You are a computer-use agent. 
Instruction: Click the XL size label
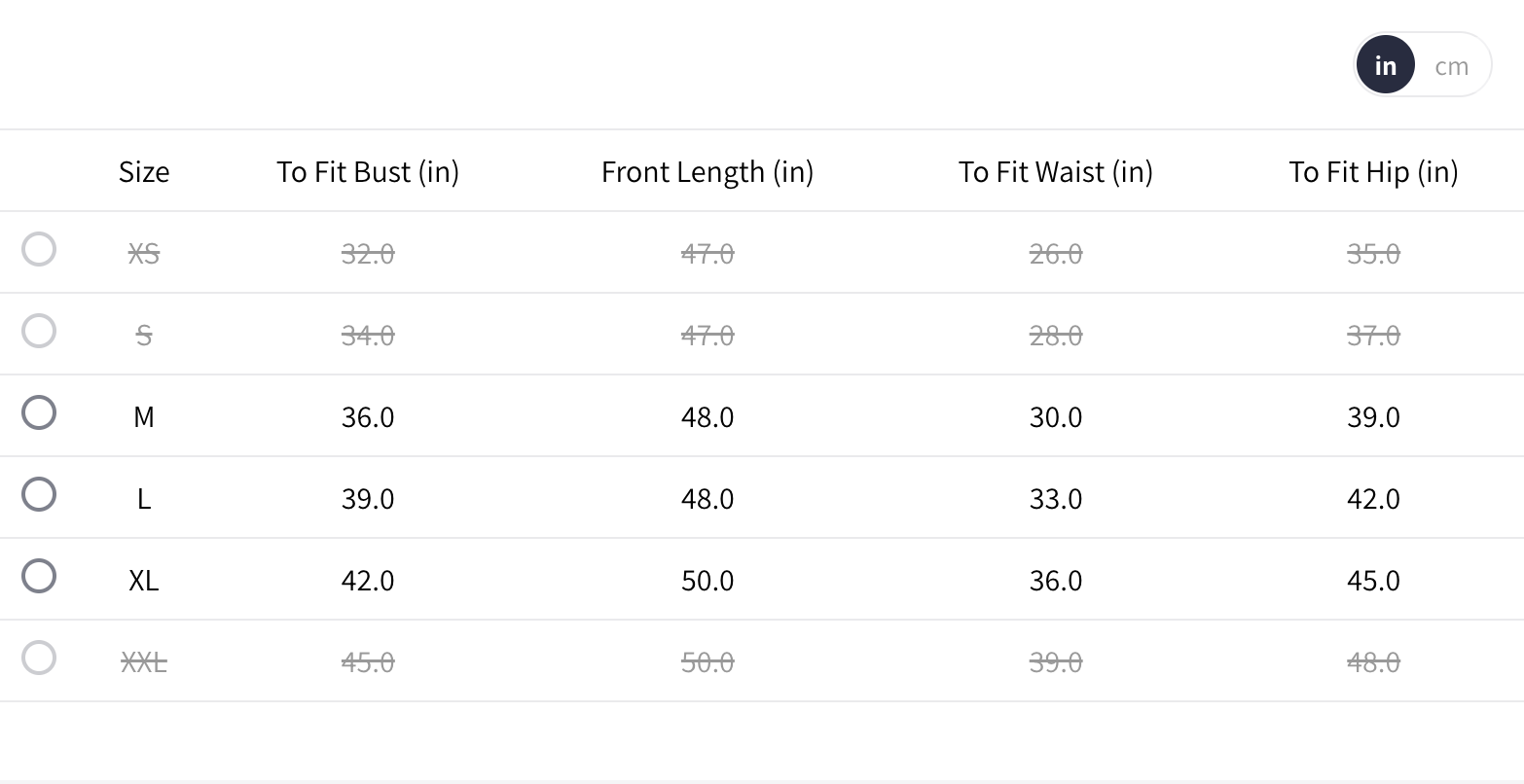pyautogui.click(x=144, y=581)
